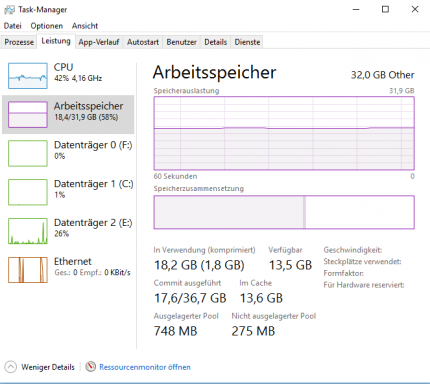Image resolution: width=430 pixels, height=384 pixels.
Task: Click the 748 MB paged pool value
Action: pos(175,331)
